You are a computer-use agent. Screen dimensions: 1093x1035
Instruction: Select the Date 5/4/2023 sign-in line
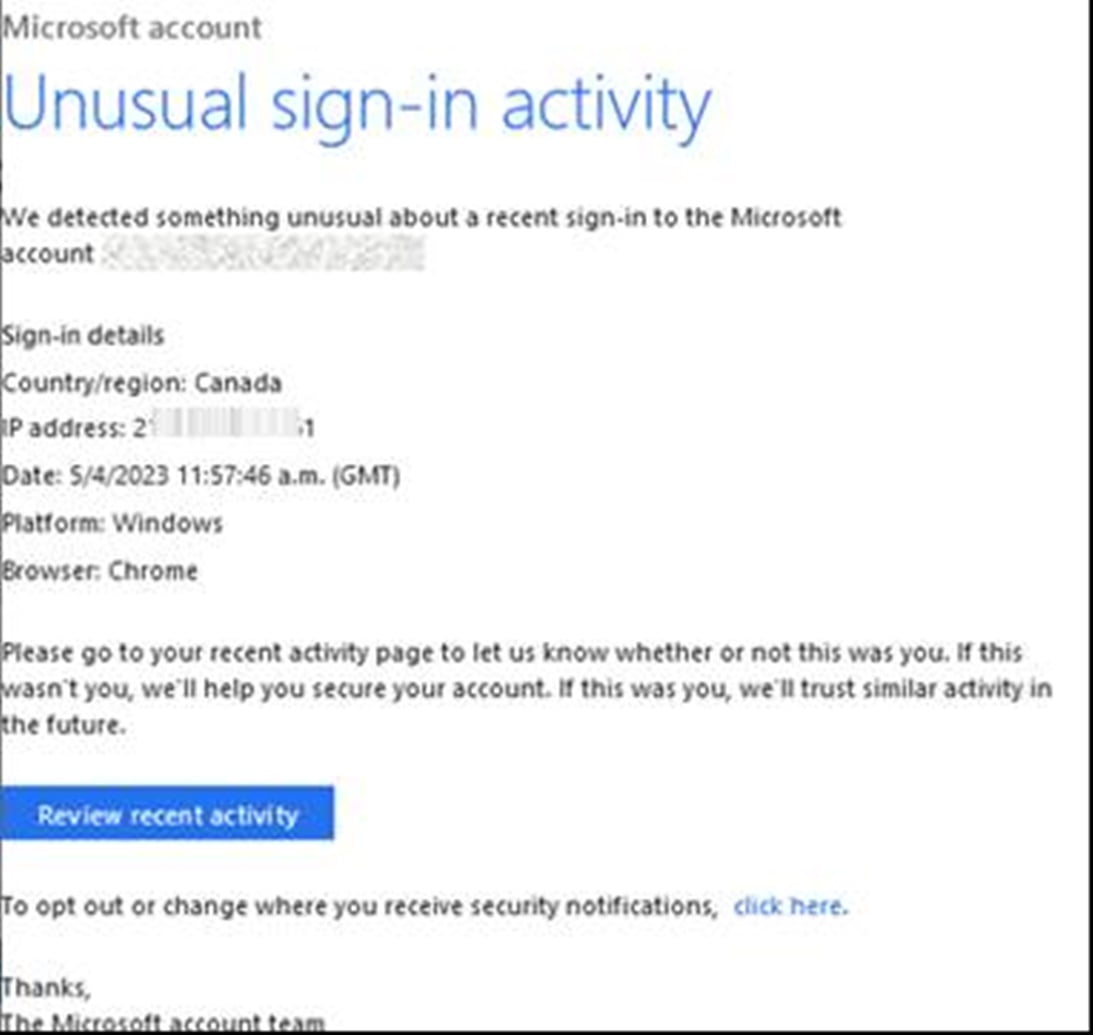[201, 476]
